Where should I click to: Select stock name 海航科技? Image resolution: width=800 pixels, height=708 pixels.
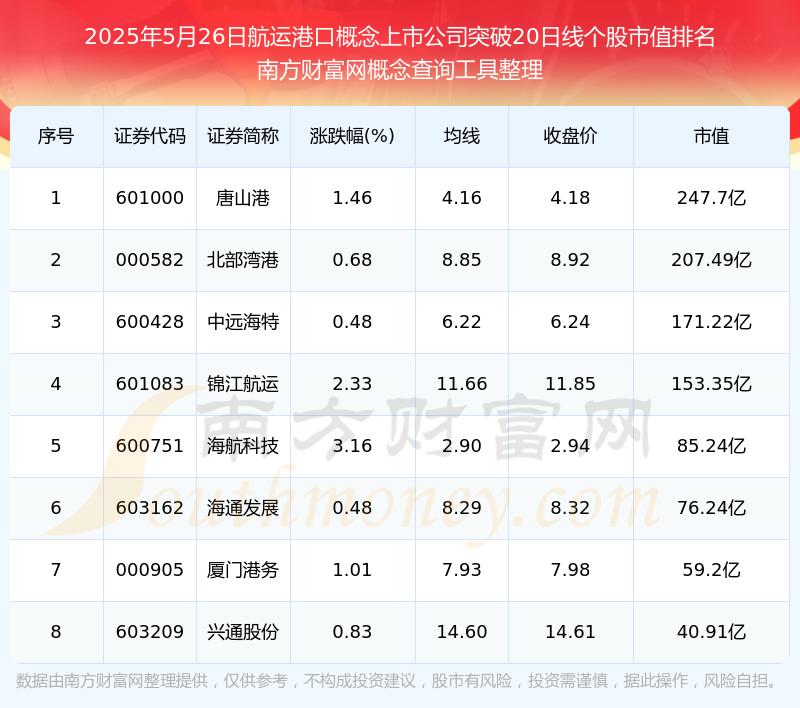coord(243,446)
